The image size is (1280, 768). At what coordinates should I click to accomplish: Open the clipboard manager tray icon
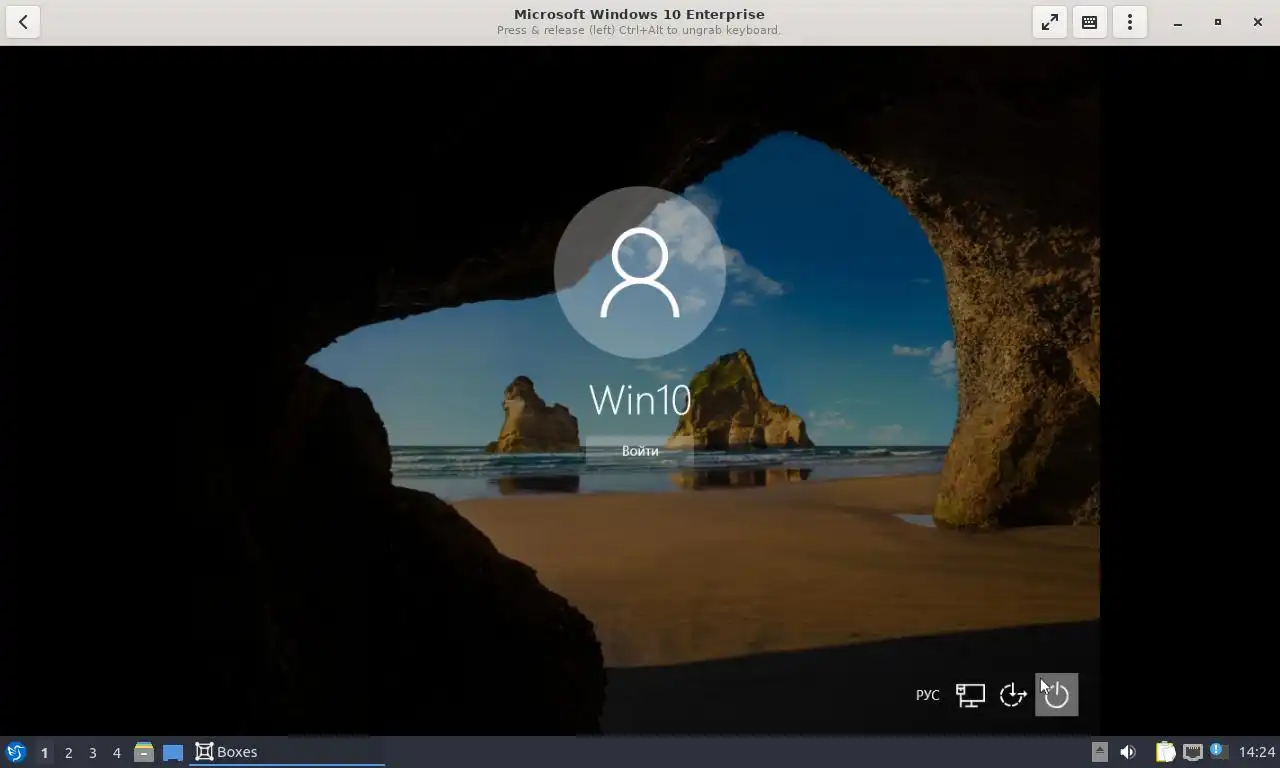[x=1166, y=752]
